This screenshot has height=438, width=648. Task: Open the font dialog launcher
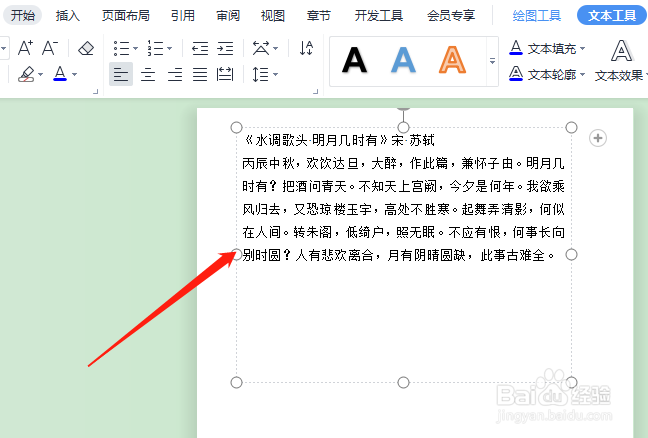click(x=95, y=91)
